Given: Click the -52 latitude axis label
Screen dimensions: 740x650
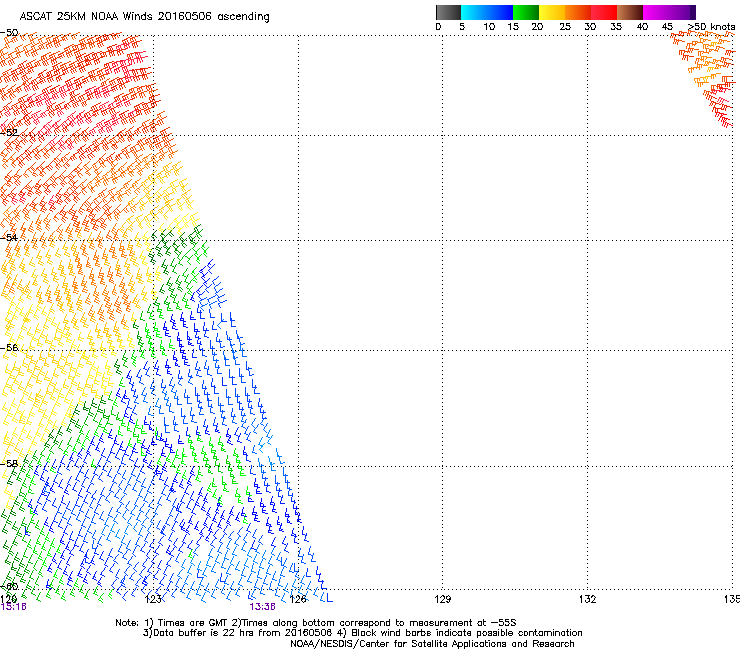Looking at the screenshot, I should 9,133.
